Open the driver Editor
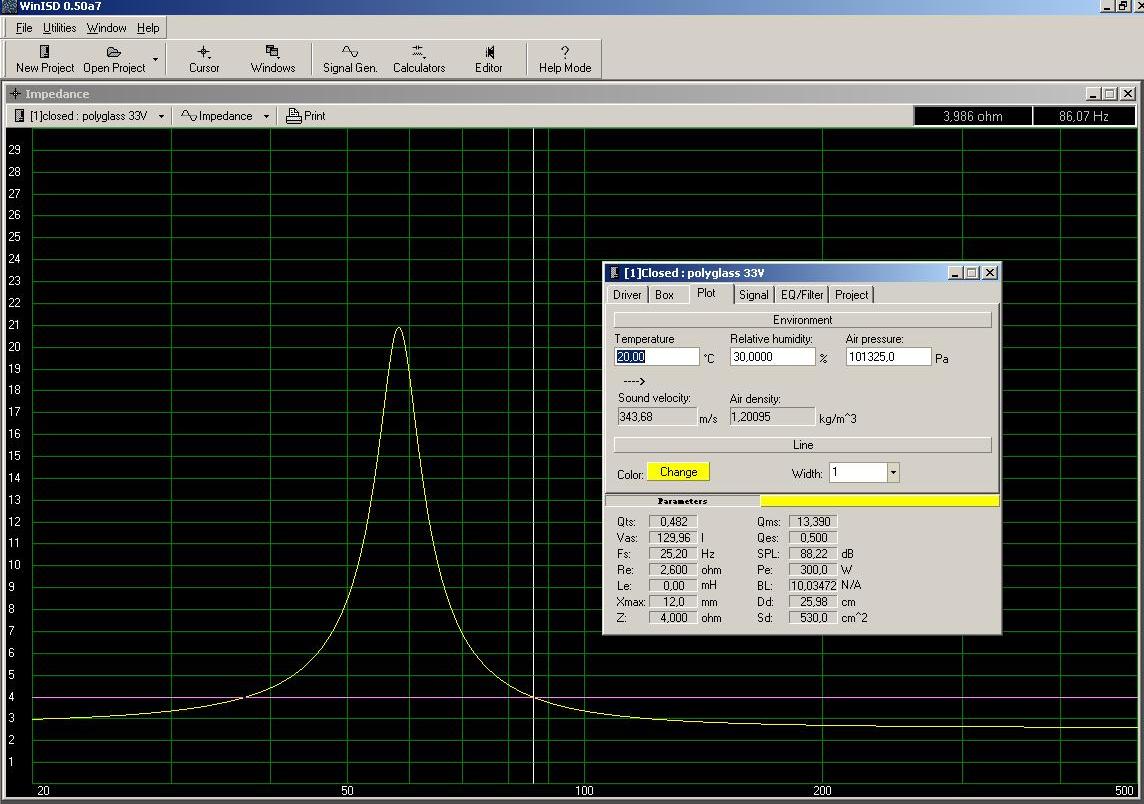The width and height of the screenshot is (1144, 804). 488,59
